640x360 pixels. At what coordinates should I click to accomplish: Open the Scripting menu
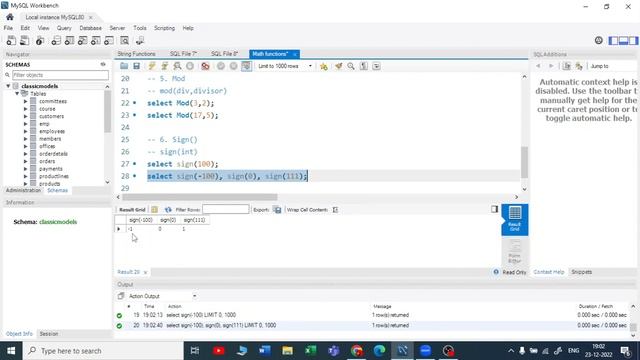164,28
